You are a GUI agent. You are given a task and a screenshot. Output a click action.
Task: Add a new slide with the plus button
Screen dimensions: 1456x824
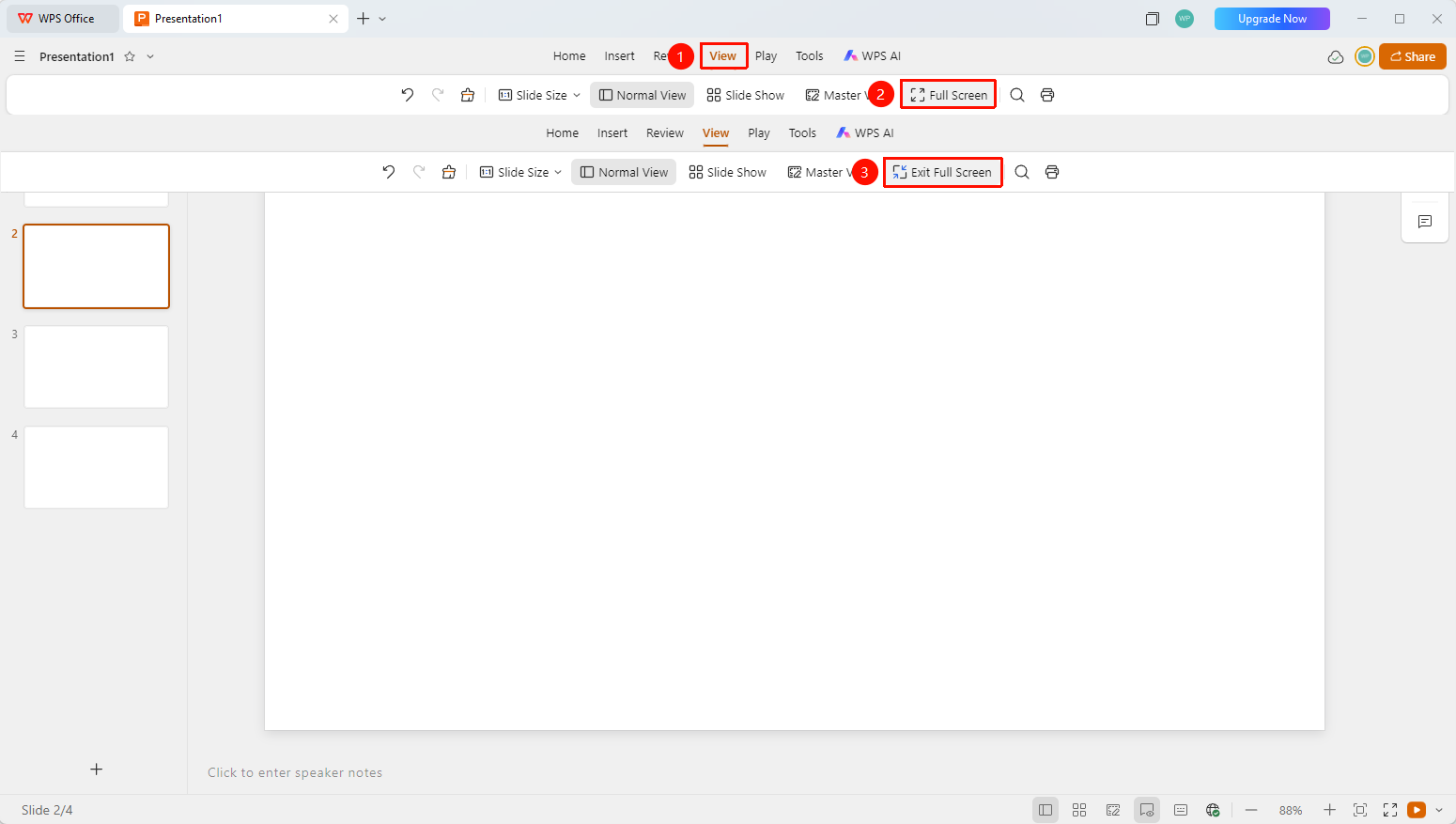click(96, 770)
